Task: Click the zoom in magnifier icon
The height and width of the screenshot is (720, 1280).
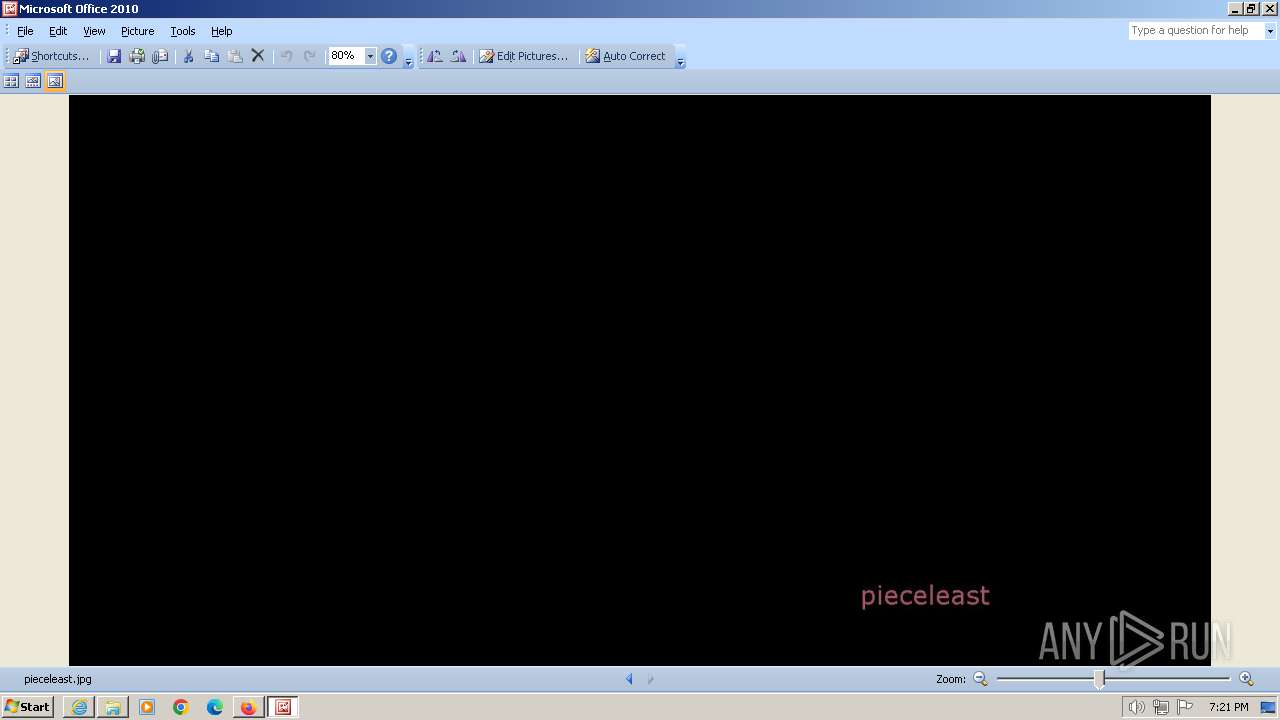Action: (1246, 679)
